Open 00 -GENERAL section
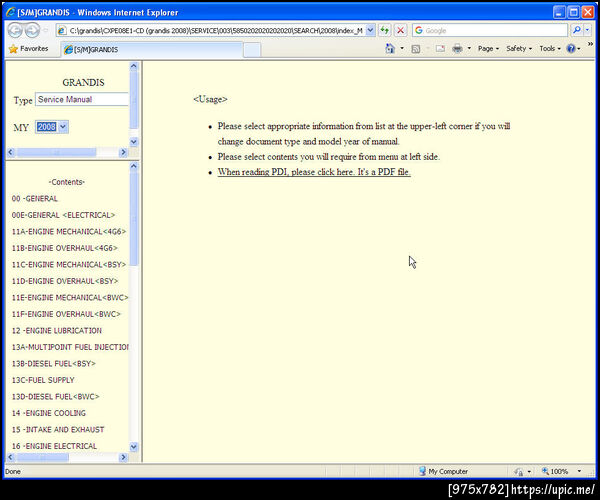 (x=35, y=199)
